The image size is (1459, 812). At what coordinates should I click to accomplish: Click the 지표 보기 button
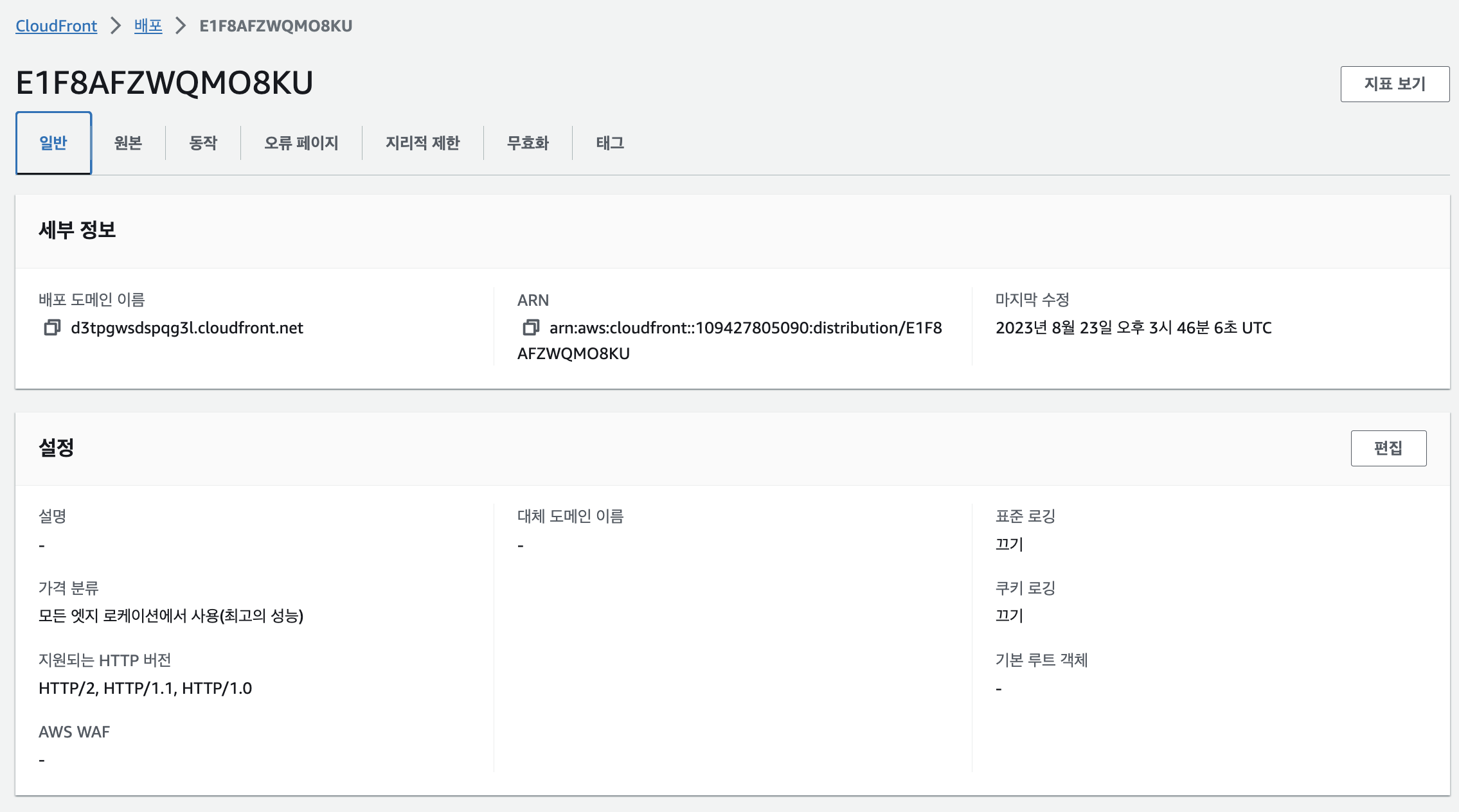[x=1394, y=84]
